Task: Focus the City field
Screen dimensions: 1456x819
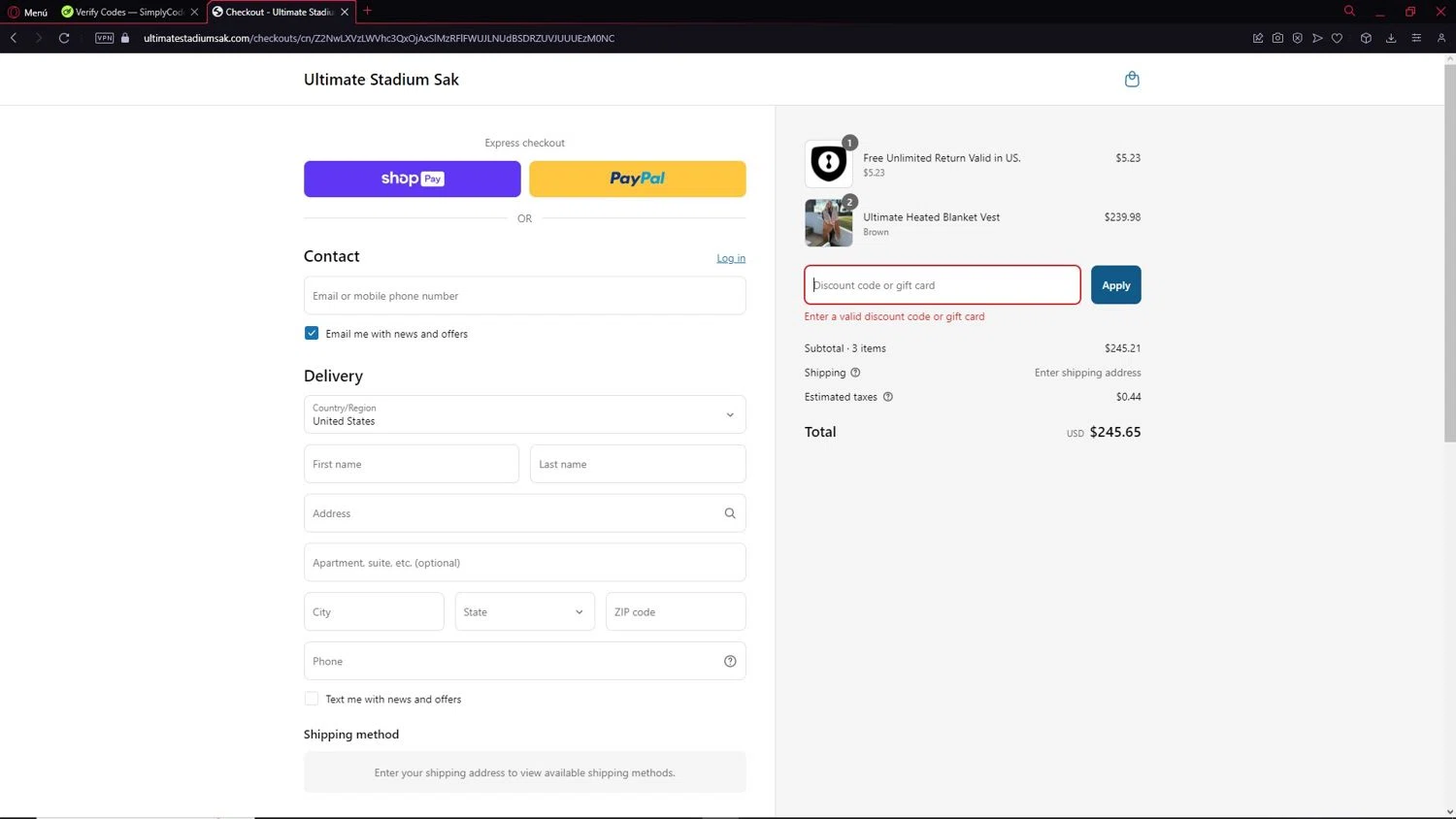Action: 374,612
